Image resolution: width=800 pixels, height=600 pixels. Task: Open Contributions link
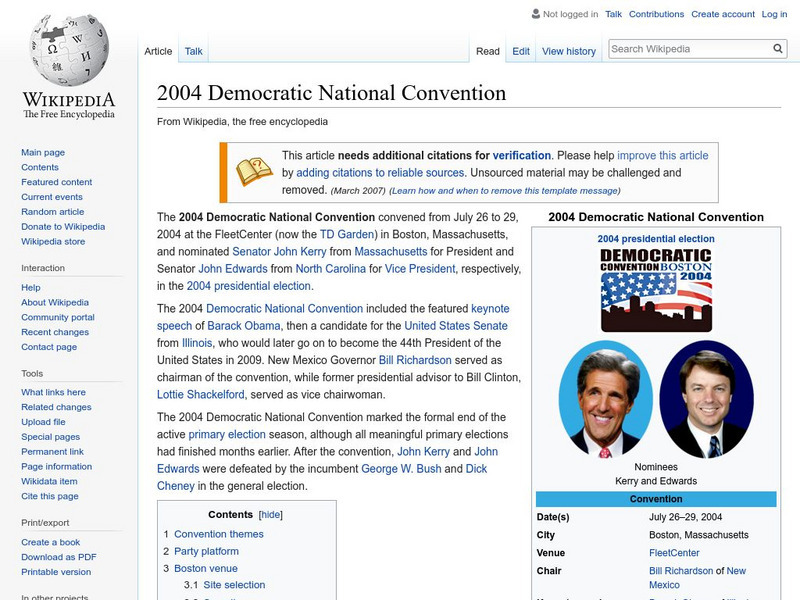(x=656, y=14)
